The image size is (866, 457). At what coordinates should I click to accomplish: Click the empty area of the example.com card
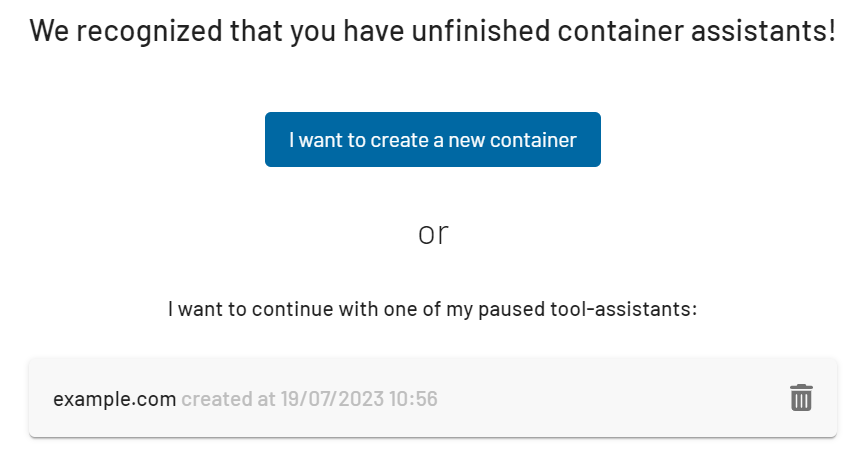click(x=608, y=398)
